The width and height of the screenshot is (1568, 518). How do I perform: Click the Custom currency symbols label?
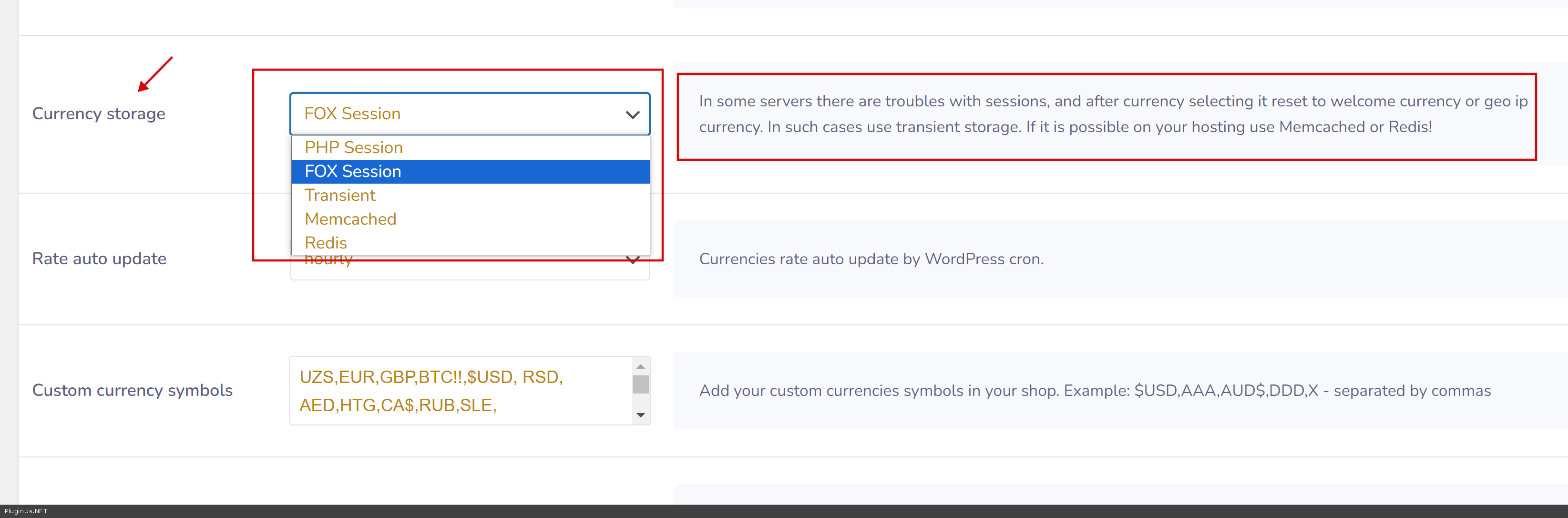132,390
